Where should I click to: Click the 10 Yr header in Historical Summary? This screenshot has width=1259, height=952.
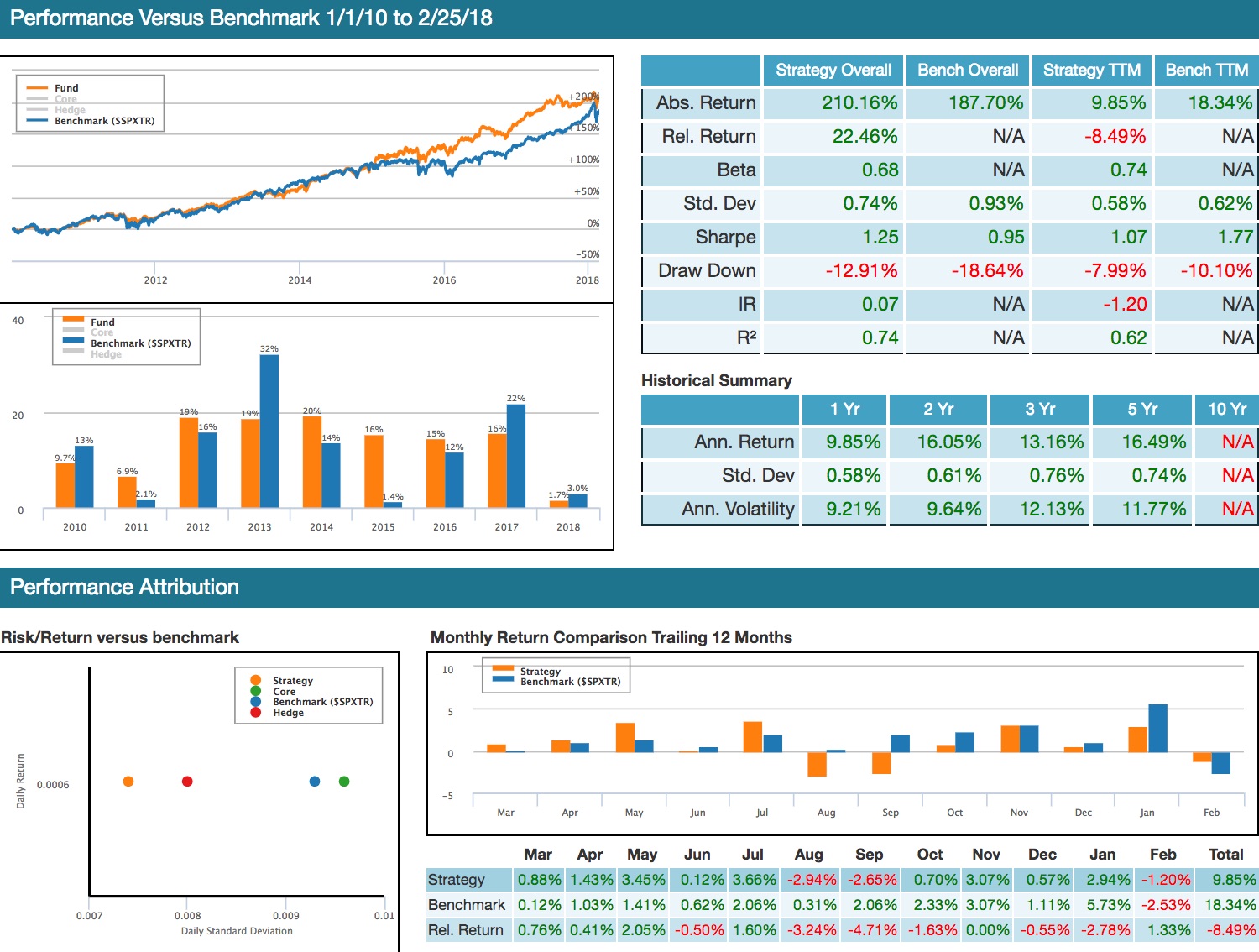pos(1226,410)
